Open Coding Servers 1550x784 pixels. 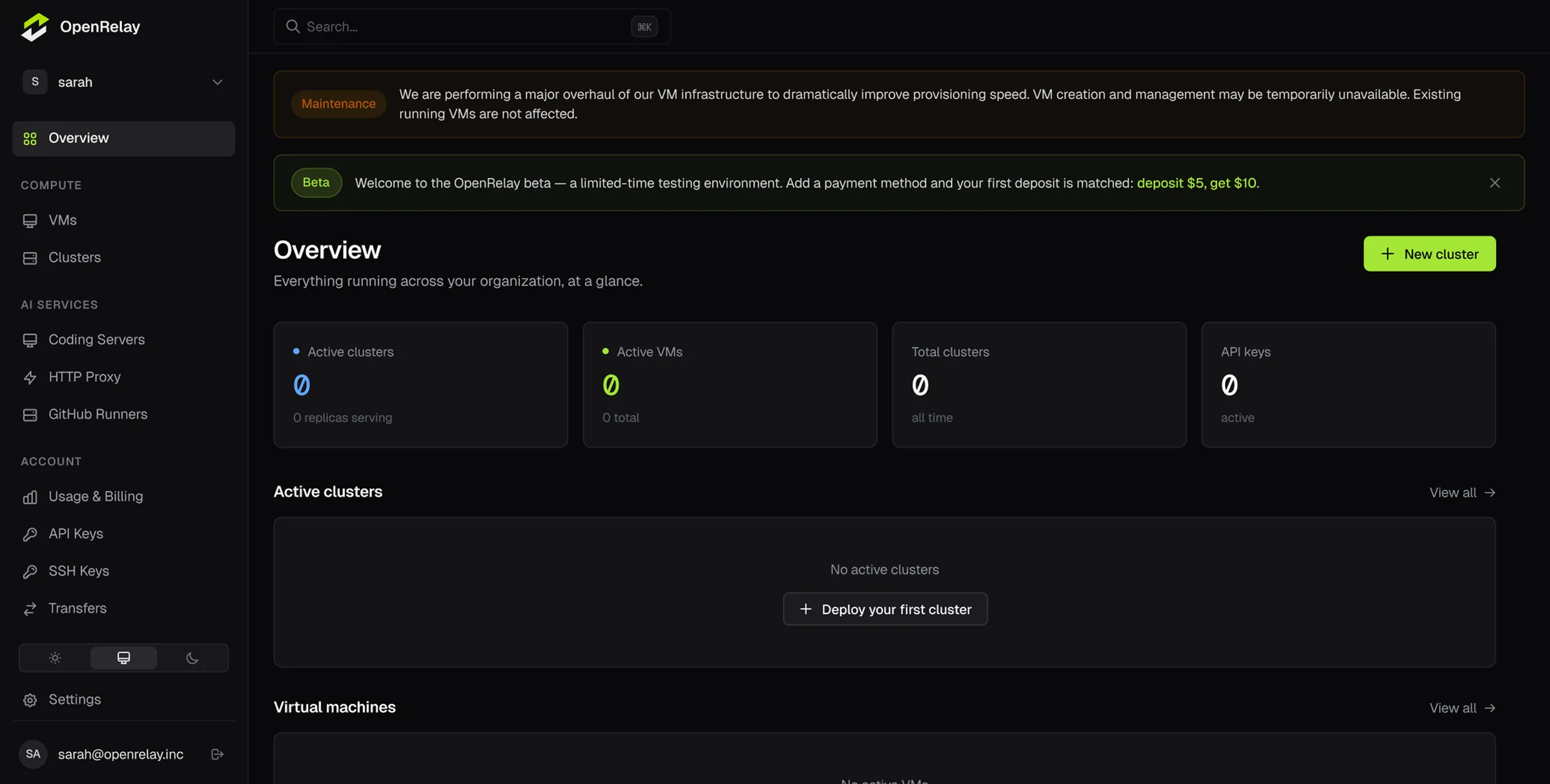123,340
